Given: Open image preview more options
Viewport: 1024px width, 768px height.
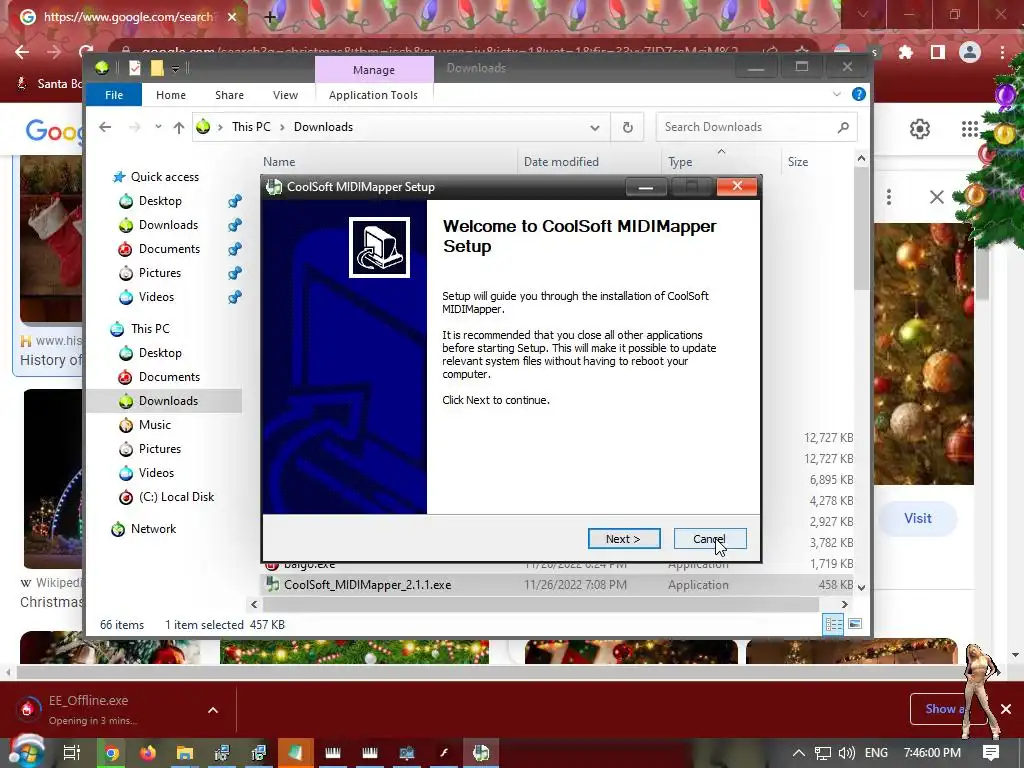Looking at the screenshot, I should pos(889,197).
